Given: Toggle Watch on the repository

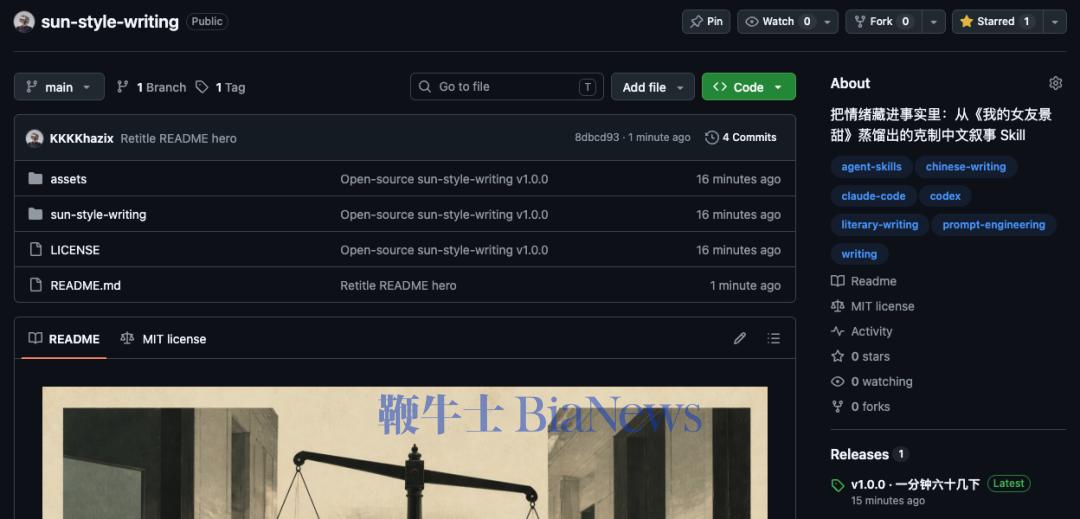Looking at the screenshot, I should pyautogui.click(x=778, y=21).
